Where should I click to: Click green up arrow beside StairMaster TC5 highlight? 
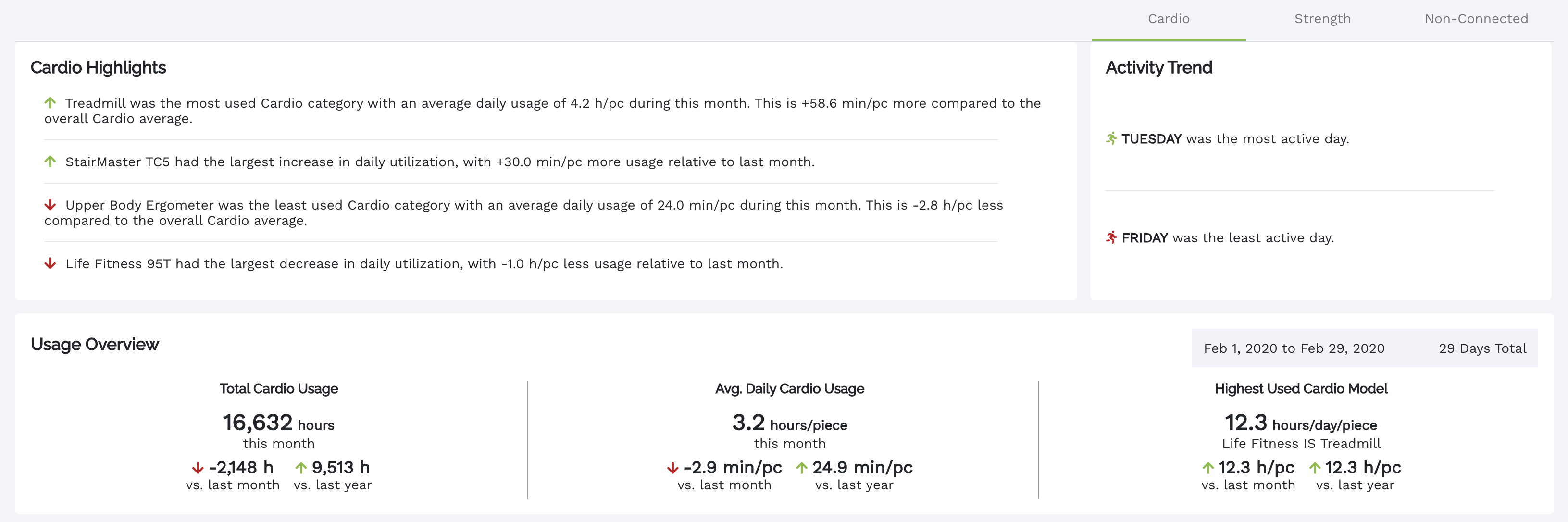(50, 161)
